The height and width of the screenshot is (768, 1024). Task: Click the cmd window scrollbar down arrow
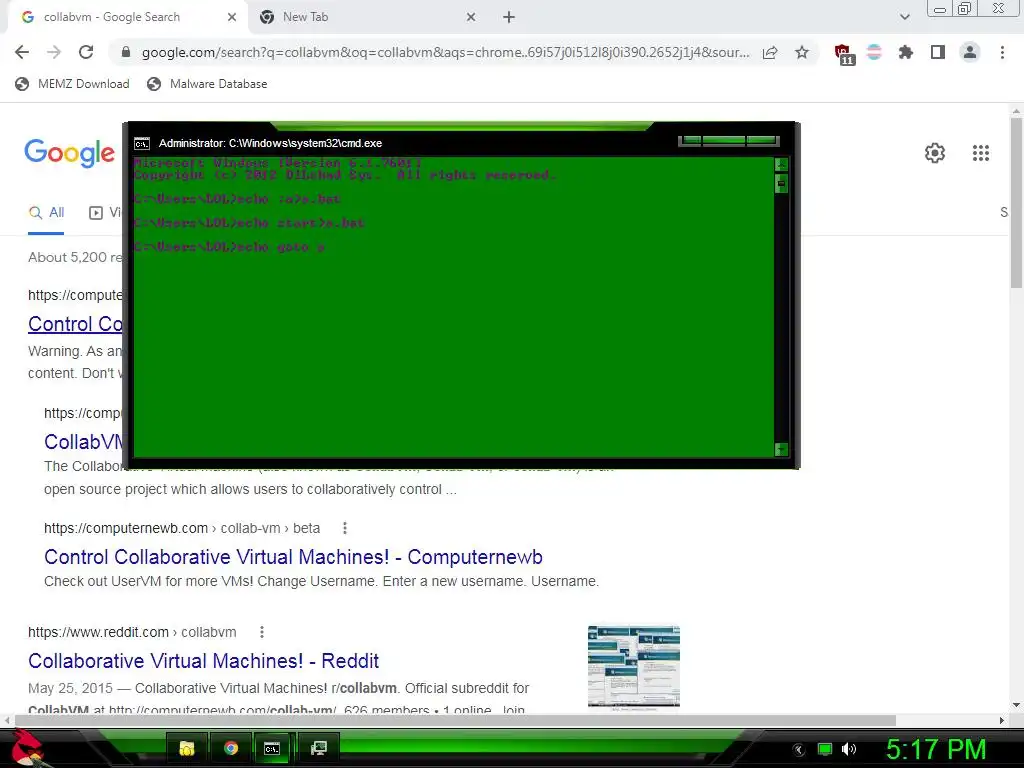781,449
